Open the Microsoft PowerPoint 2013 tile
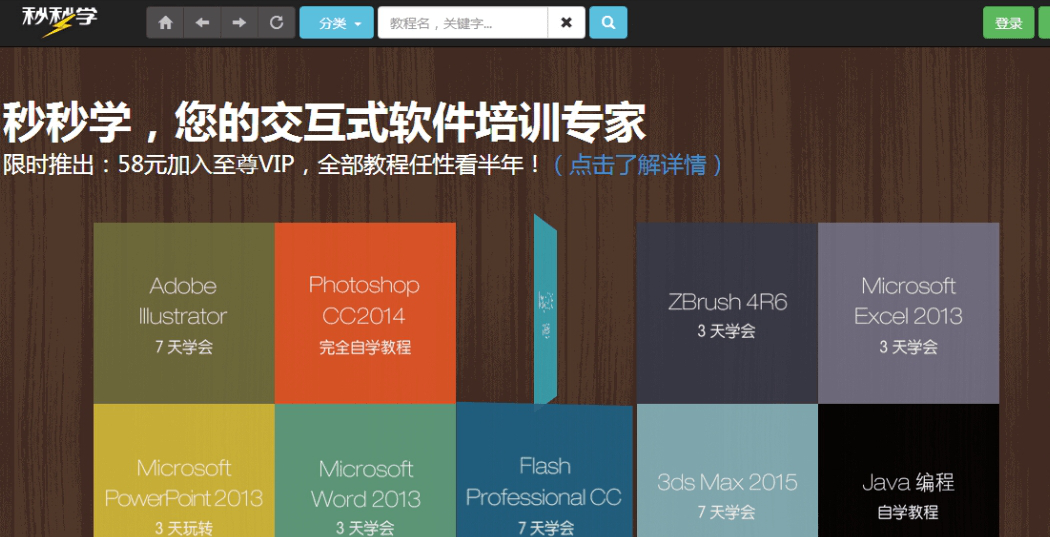The width and height of the screenshot is (1050, 558). [184, 470]
